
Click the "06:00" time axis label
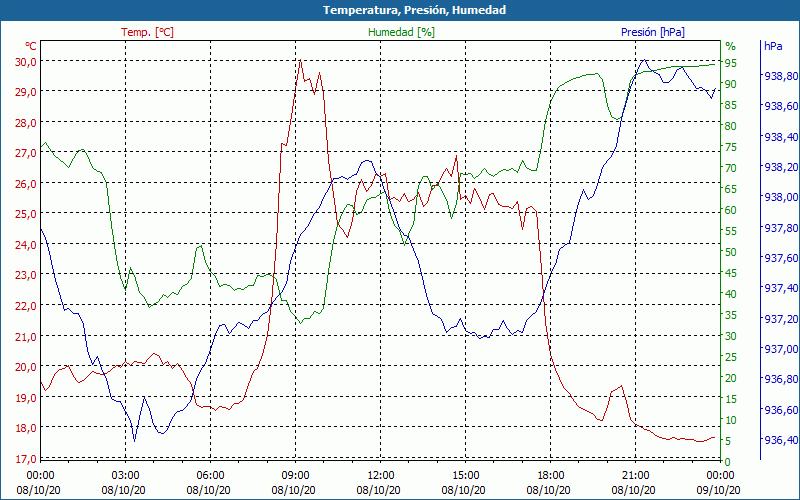pyautogui.click(x=210, y=476)
